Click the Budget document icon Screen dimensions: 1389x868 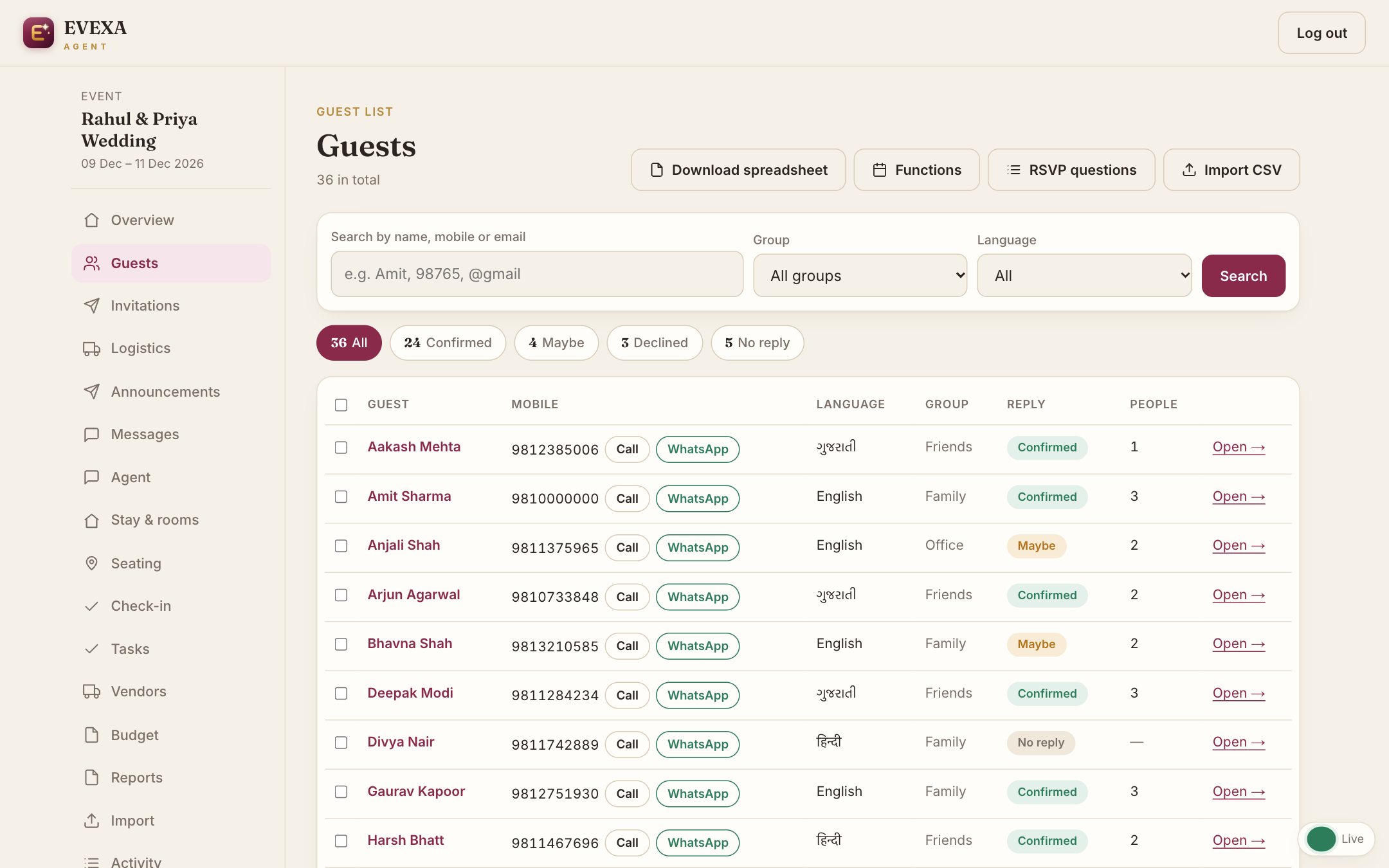92,735
